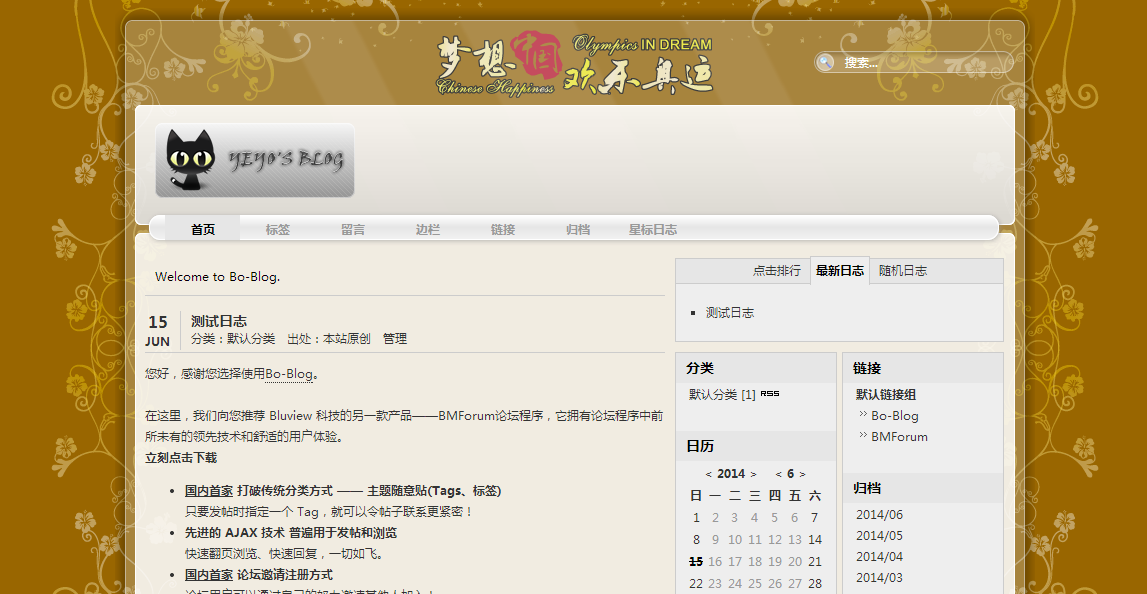Click the black cat Yeyo's Blog logo
This screenshot has width=1147, height=594.
(255, 160)
